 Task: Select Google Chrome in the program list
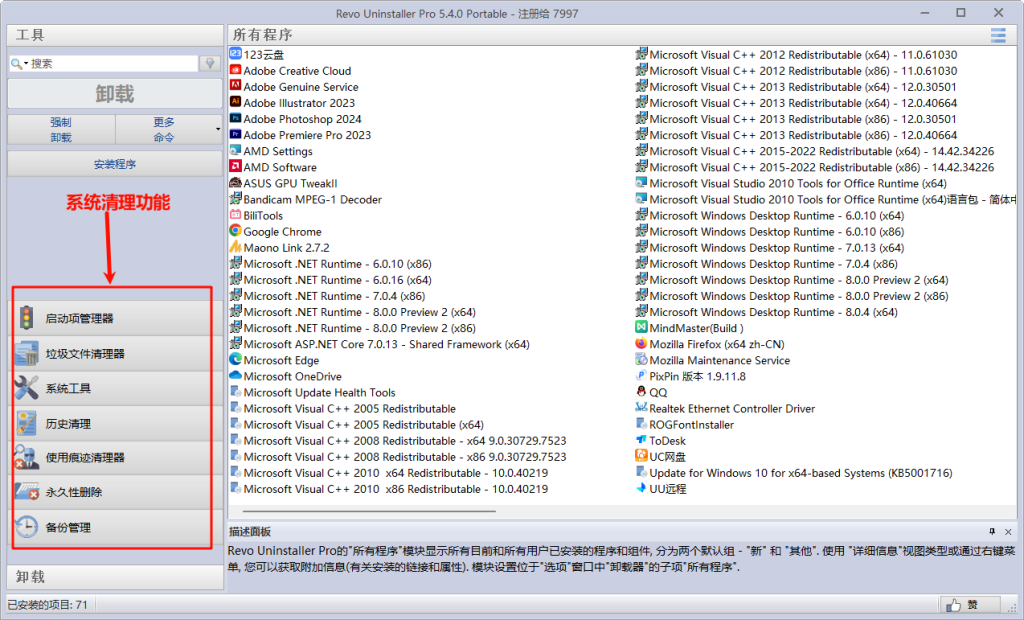[282, 232]
